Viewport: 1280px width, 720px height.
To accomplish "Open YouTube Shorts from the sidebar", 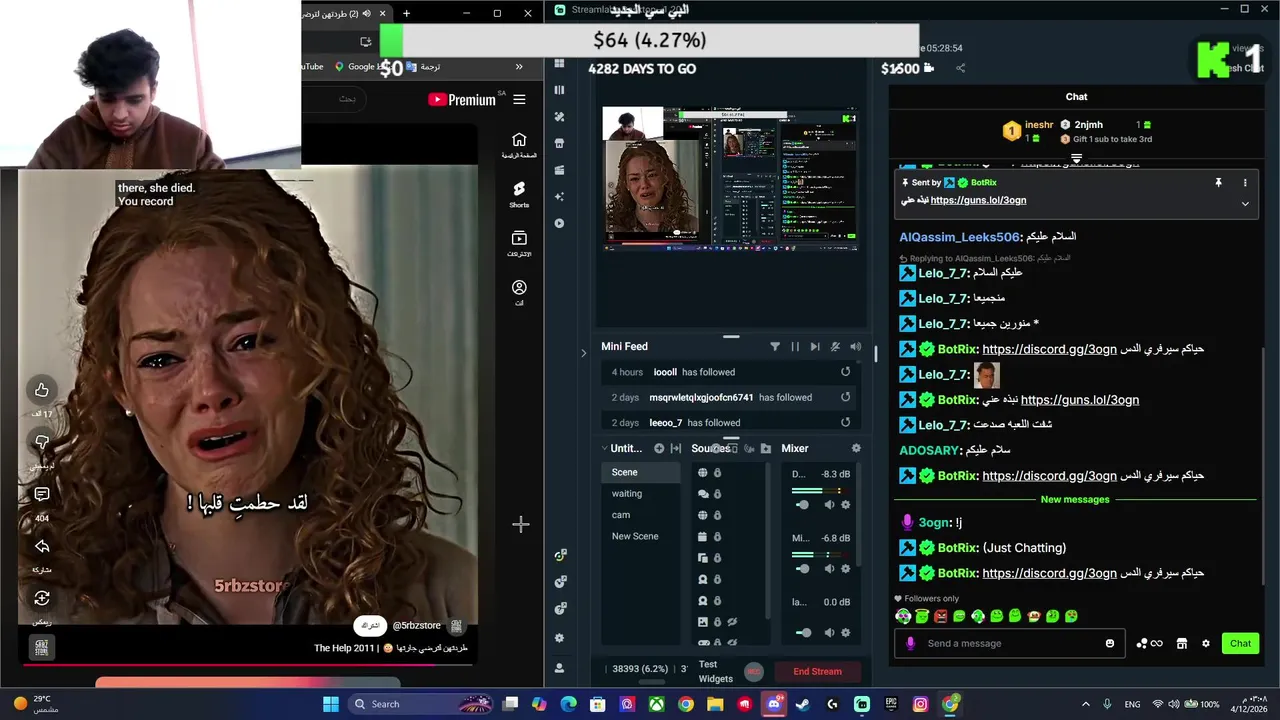I will pyautogui.click(x=519, y=194).
